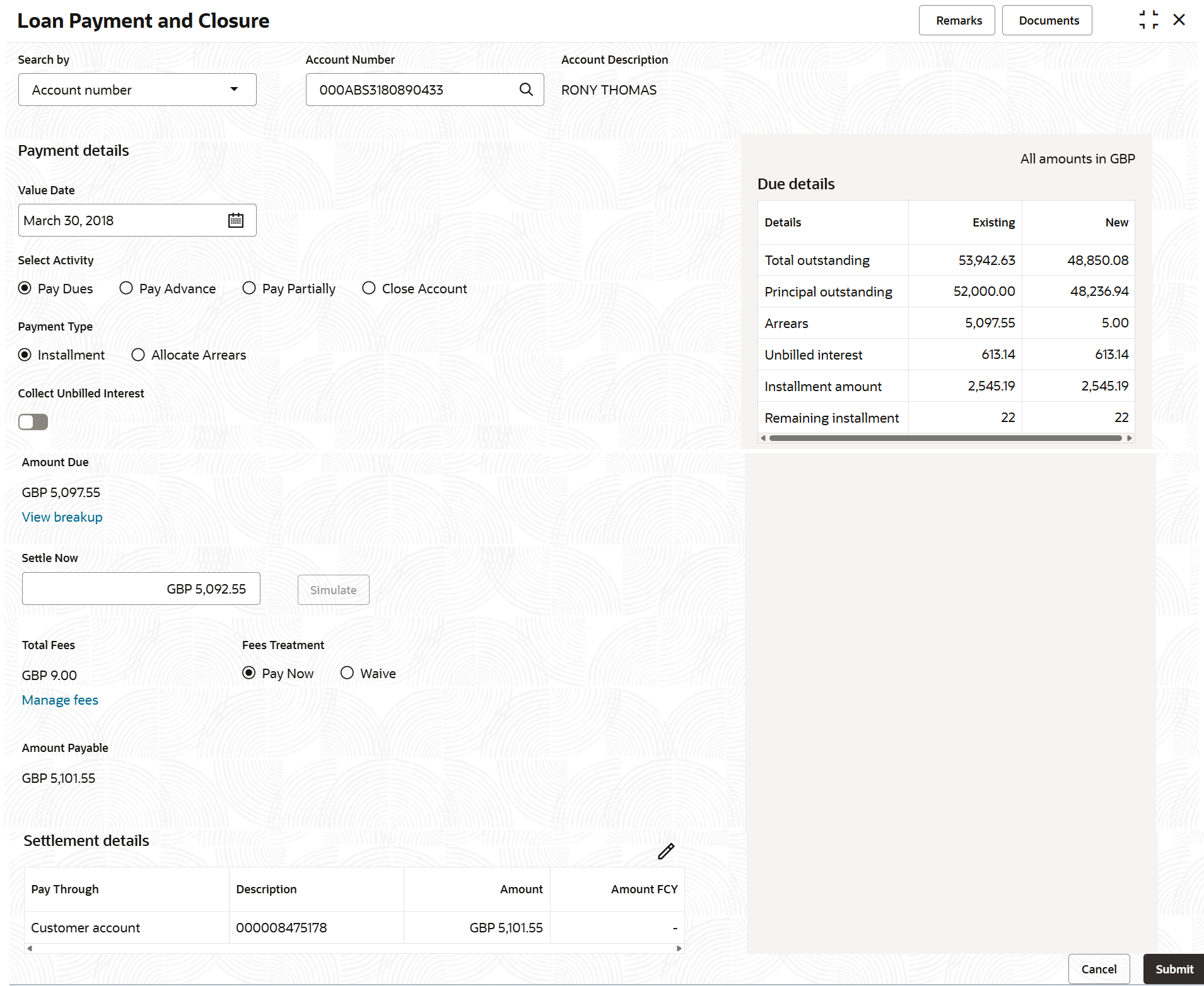This screenshot has height=986, width=1204.
Task: Open the Value Date calendar picker
Action: coord(236,220)
